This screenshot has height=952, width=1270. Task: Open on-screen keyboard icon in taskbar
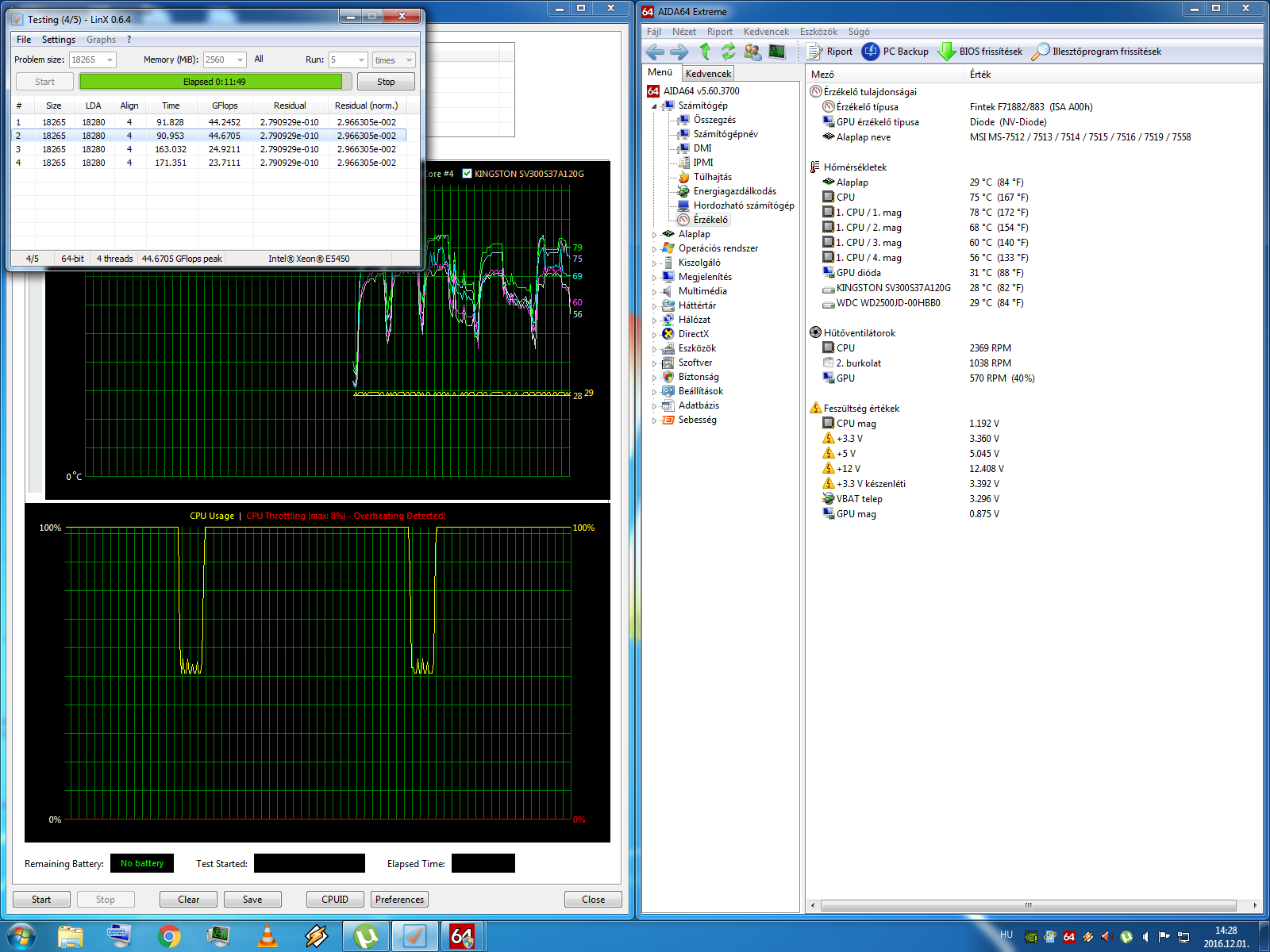120,937
